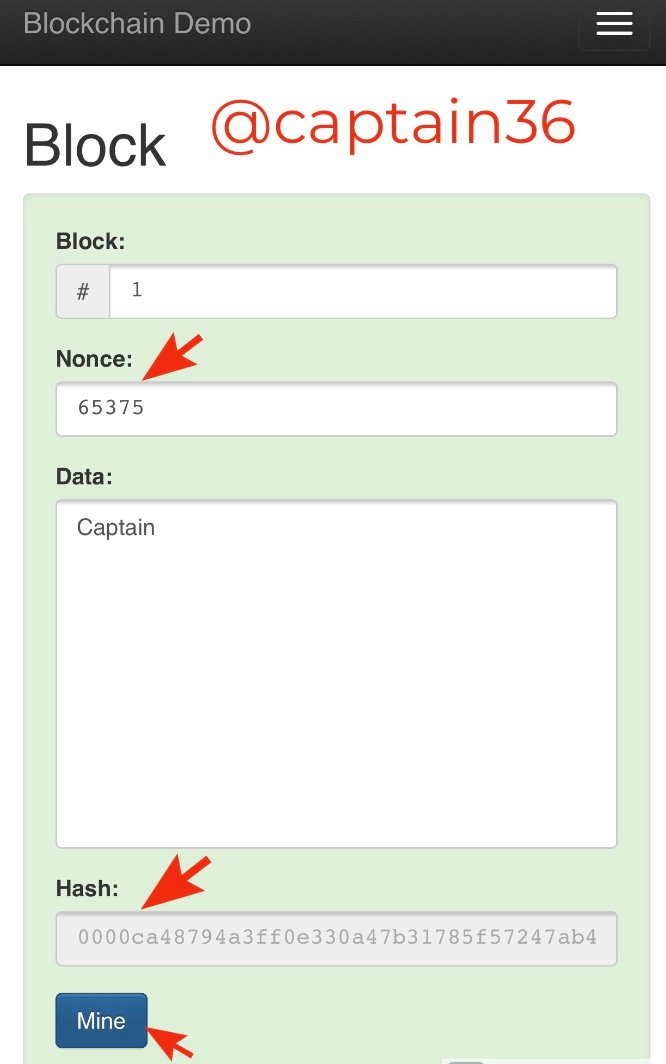Click the nonce value 65375
The image size is (666, 1064).
click(111, 408)
